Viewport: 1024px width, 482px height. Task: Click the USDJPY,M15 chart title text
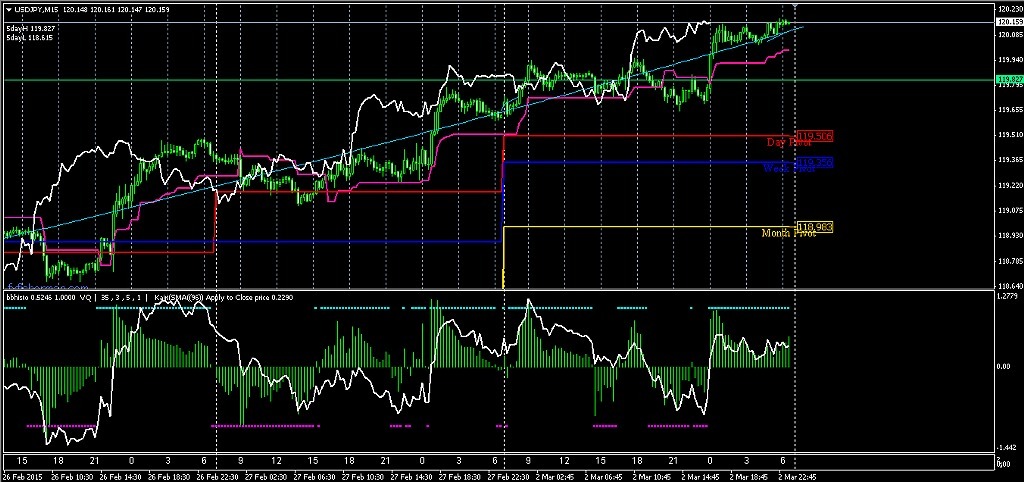tap(35, 9)
